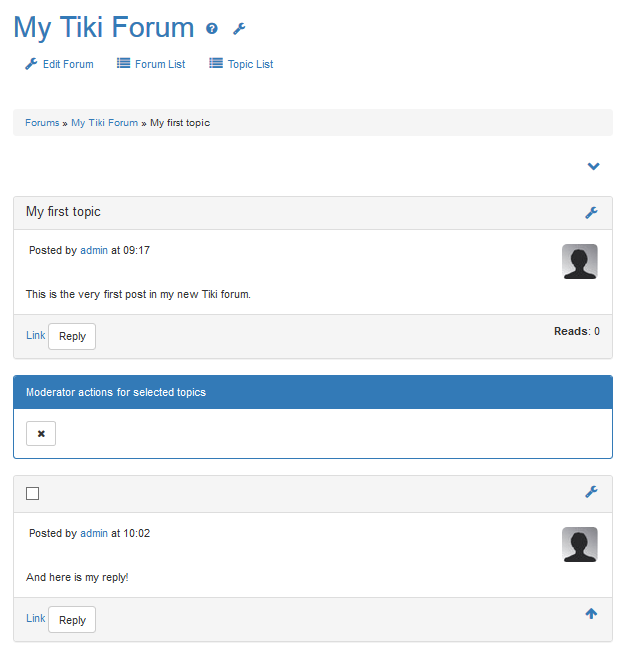632x663 pixels.
Task: Click the Link permalink on the first post
Action: (35, 335)
